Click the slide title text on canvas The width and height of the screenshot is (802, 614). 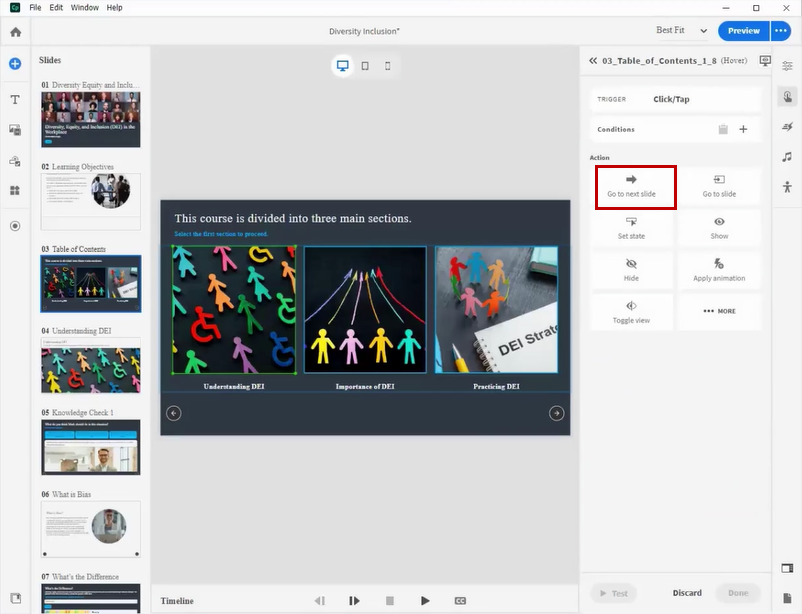(293, 218)
